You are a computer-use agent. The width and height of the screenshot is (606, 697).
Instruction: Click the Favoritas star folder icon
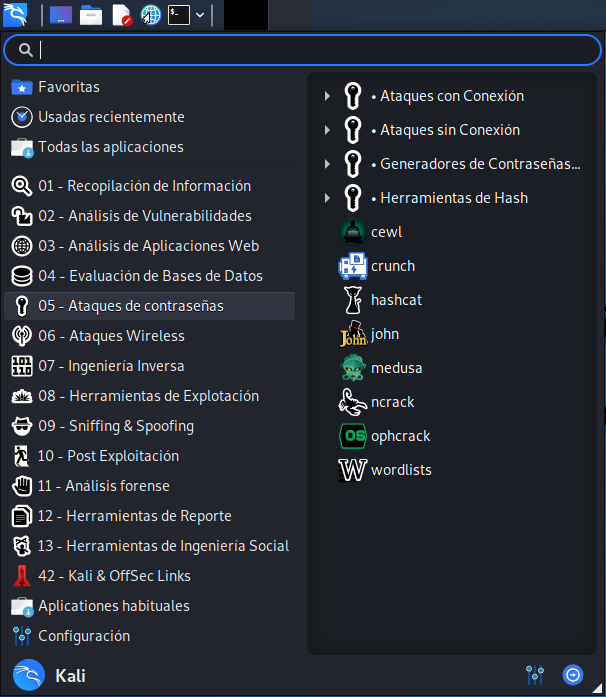point(22,87)
